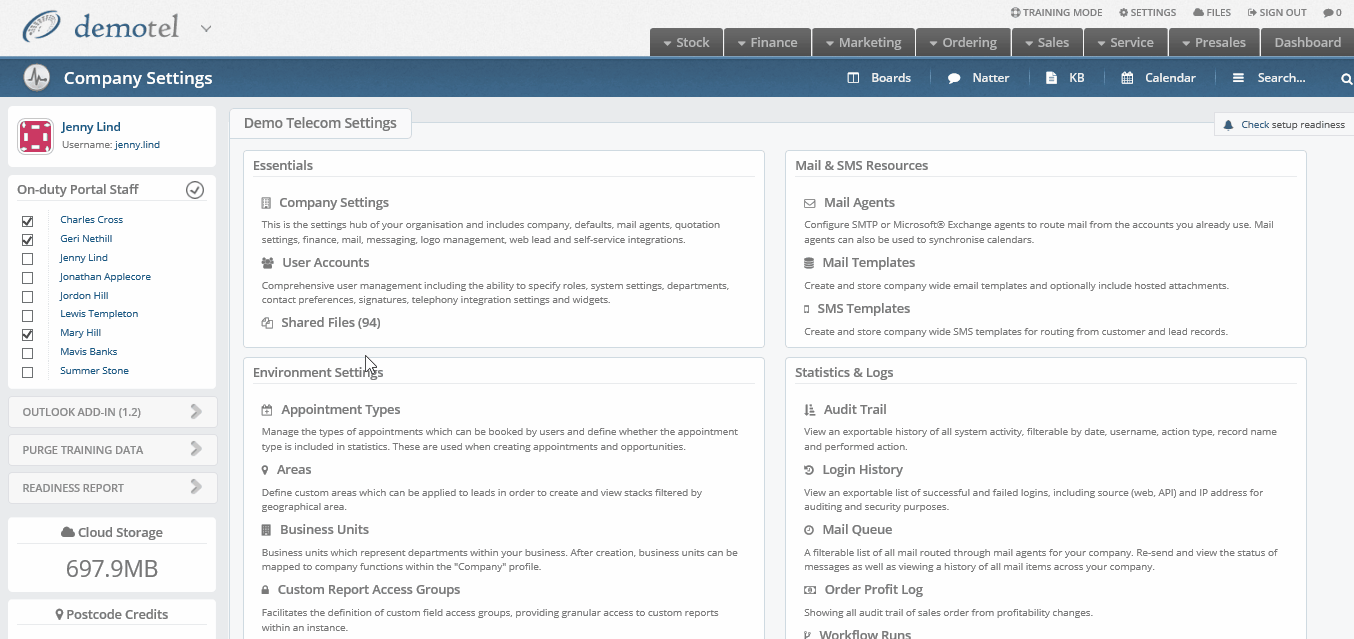Screen dimensions: 1354x639
Task: Expand the Service menu
Action: click(x=1125, y=42)
